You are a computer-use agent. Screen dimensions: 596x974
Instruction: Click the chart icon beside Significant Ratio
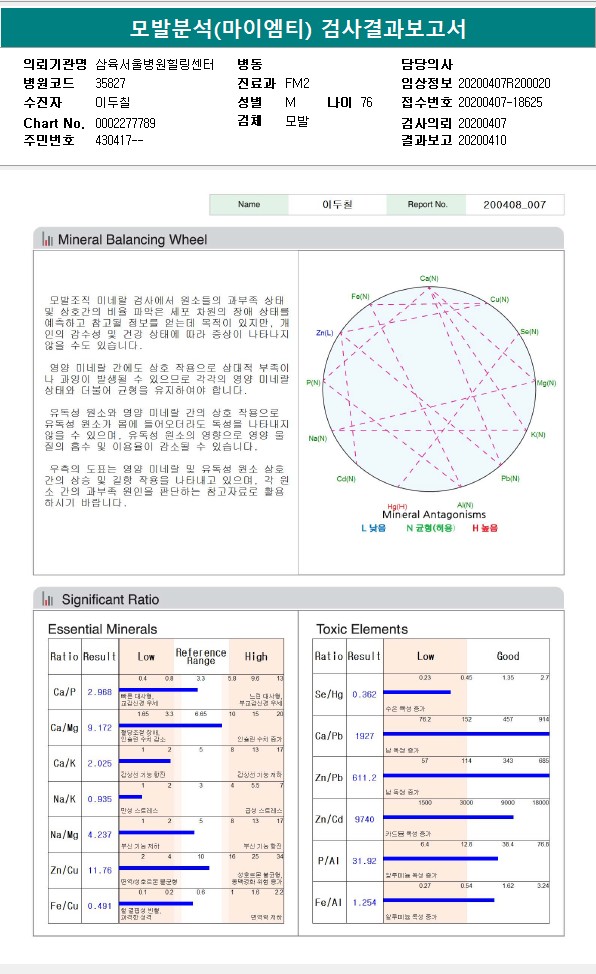[47, 599]
